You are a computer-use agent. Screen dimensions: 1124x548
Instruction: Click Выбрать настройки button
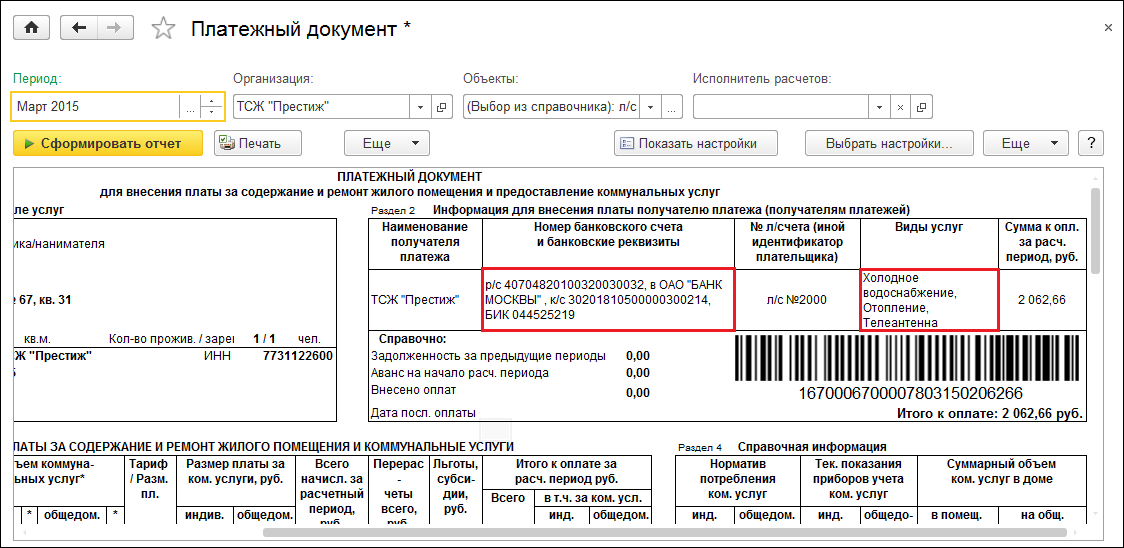pyautogui.click(x=889, y=143)
